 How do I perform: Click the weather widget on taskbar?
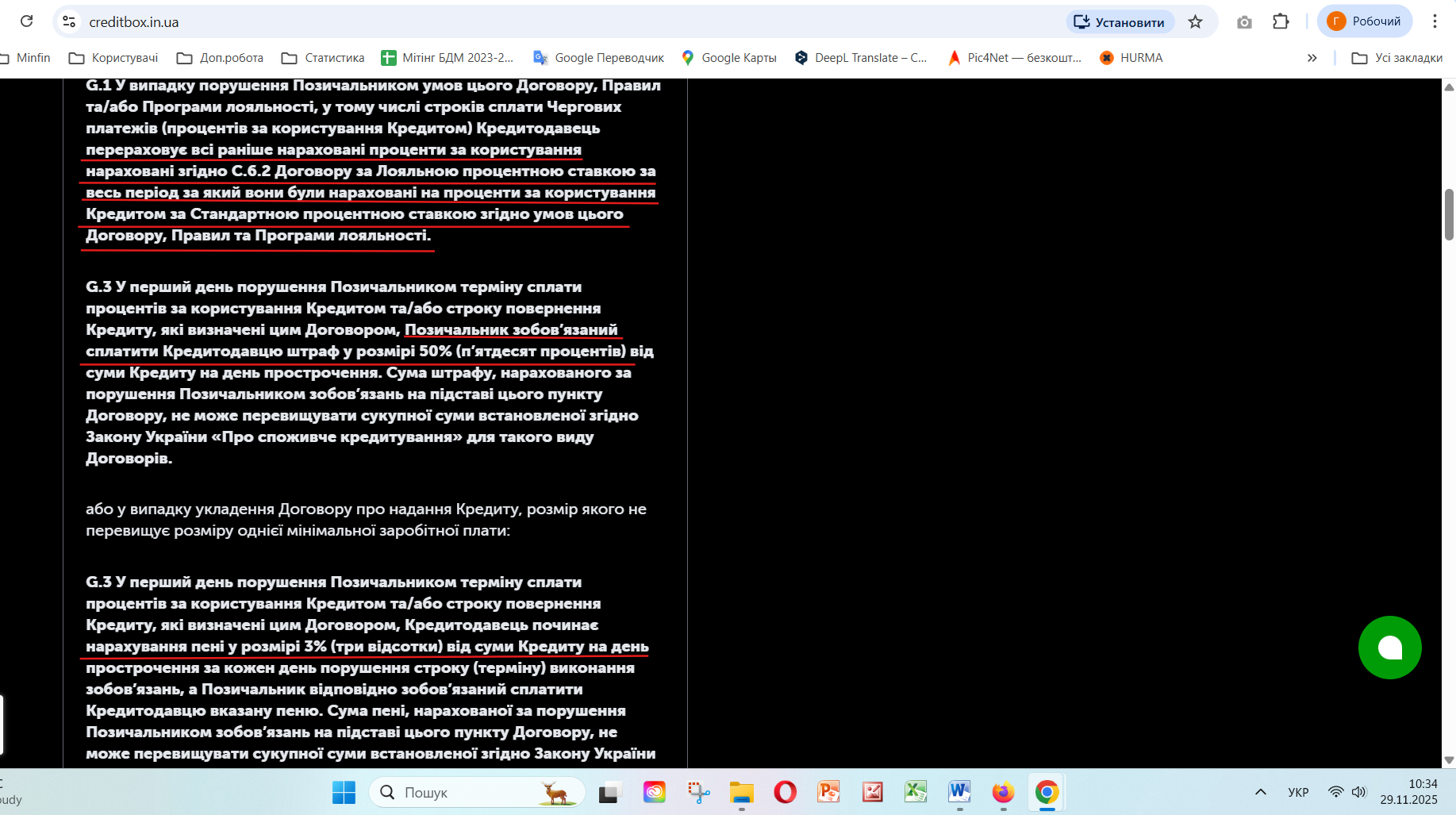[11, 792]
